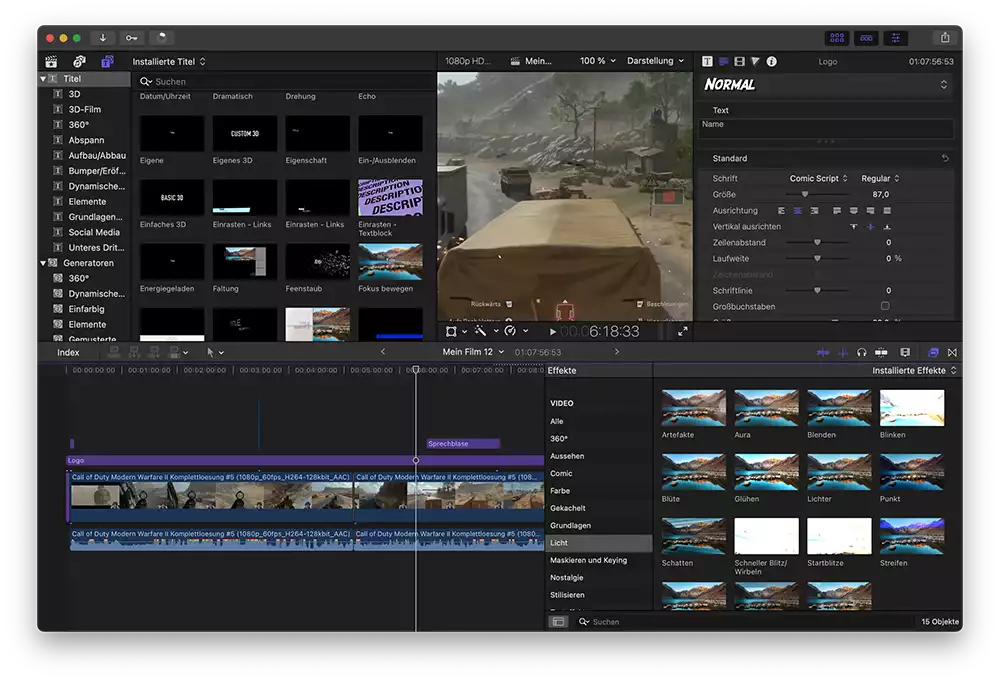Reset the Standard section with arrow icon
This screenshot has height=681, width=1000.
tap(945, 158)
